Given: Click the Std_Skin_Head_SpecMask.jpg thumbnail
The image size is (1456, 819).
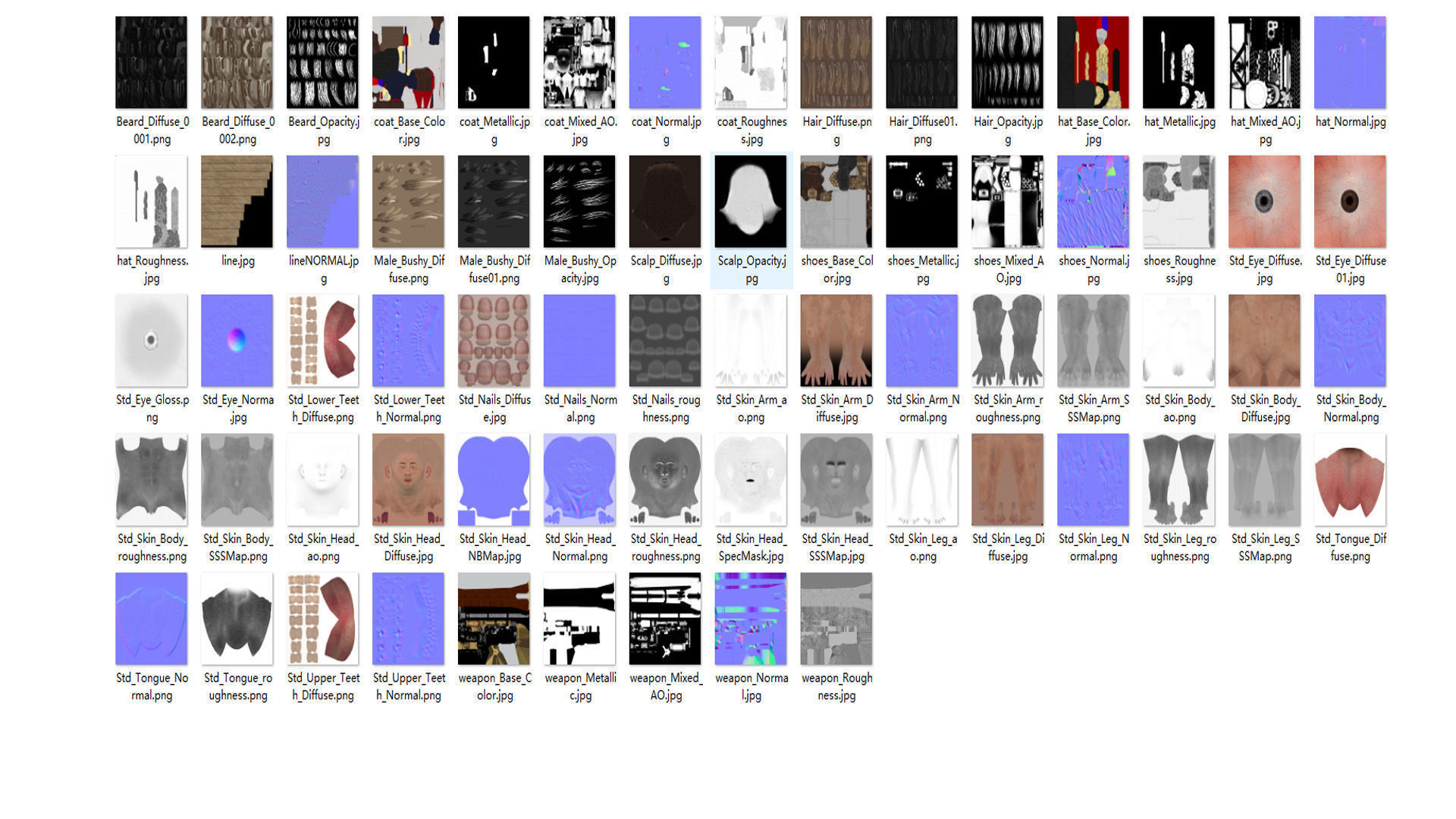Looking at the screenshot, I should [751, 480].
